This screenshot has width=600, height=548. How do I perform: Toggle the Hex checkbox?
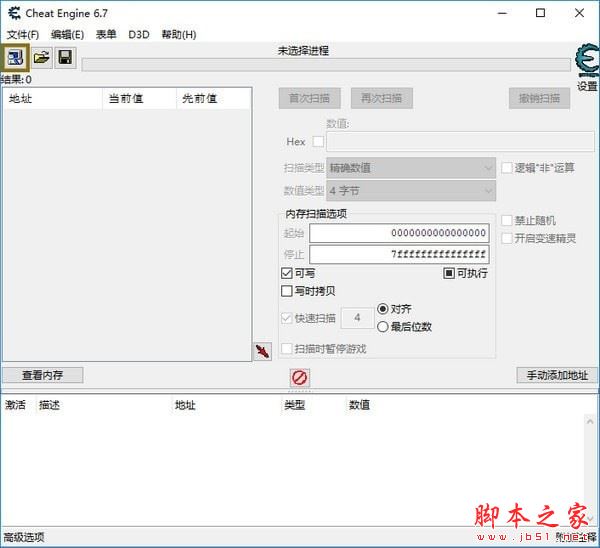(318, 142)
